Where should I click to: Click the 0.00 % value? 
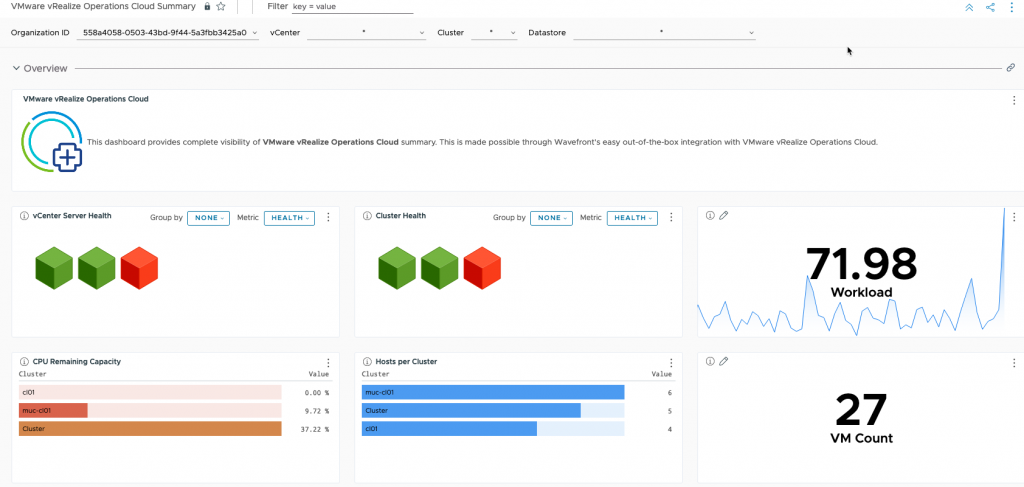pyautogui.click(x=317, y=393)
